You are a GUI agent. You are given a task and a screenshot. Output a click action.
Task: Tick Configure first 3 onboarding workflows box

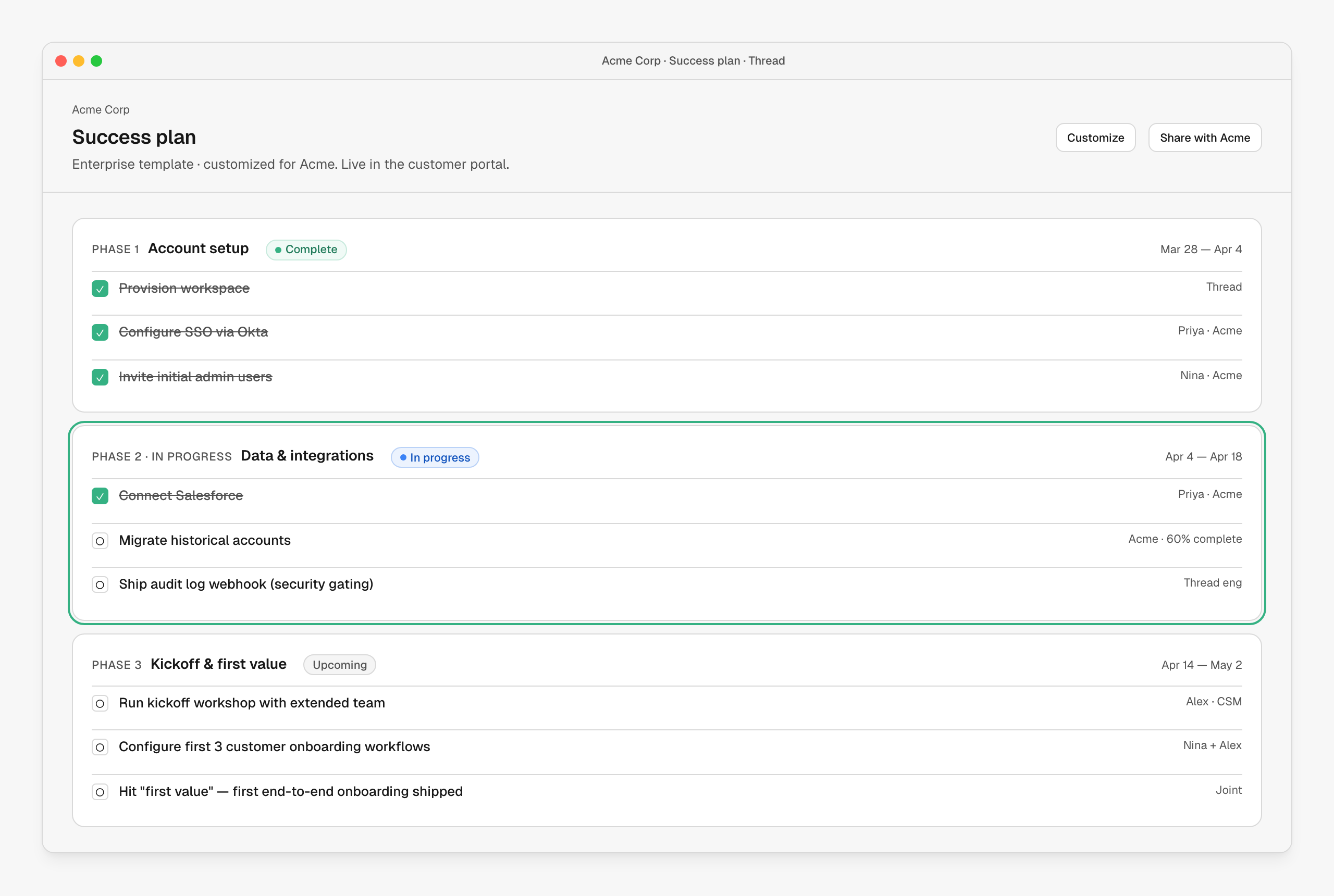tap(100, 748)
